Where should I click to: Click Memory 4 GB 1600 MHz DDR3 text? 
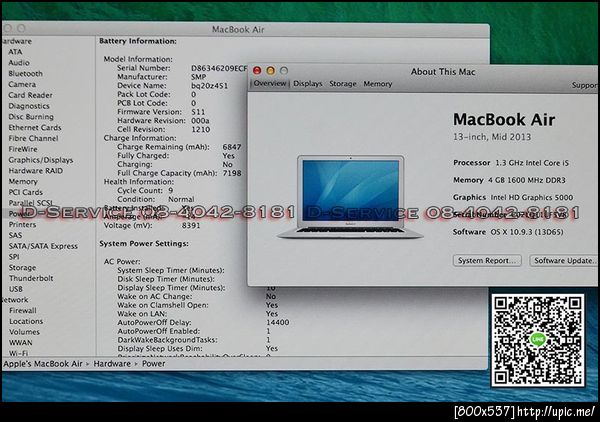(x=509, y=180)
